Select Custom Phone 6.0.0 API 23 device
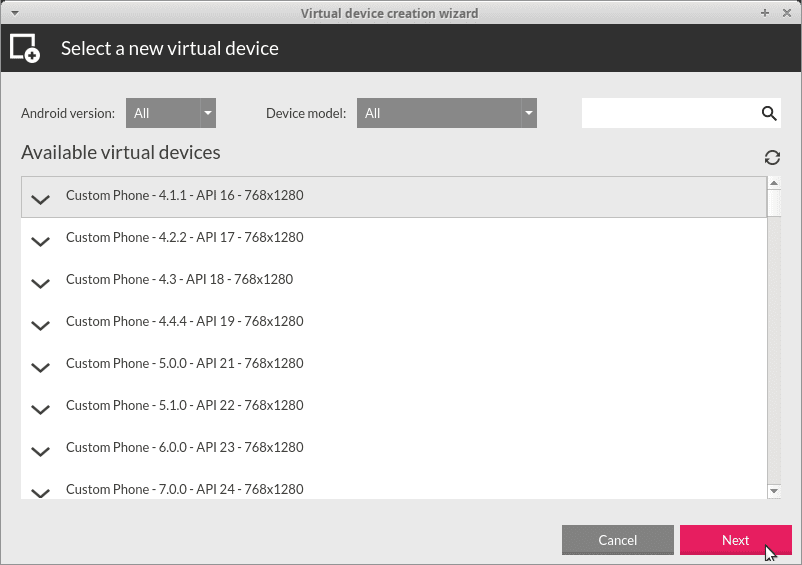 coord(184,447)
